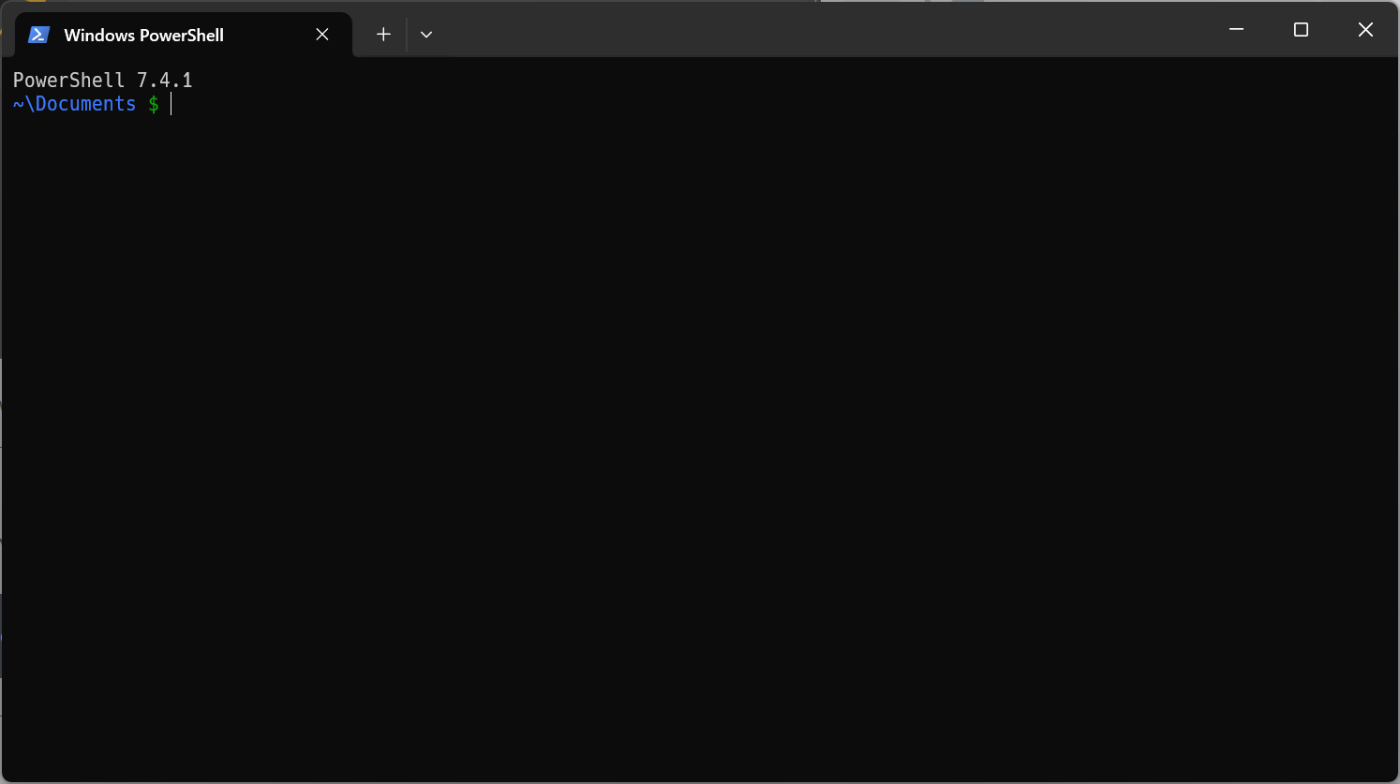Click the green '$' prompt symbol

point(153,104)
